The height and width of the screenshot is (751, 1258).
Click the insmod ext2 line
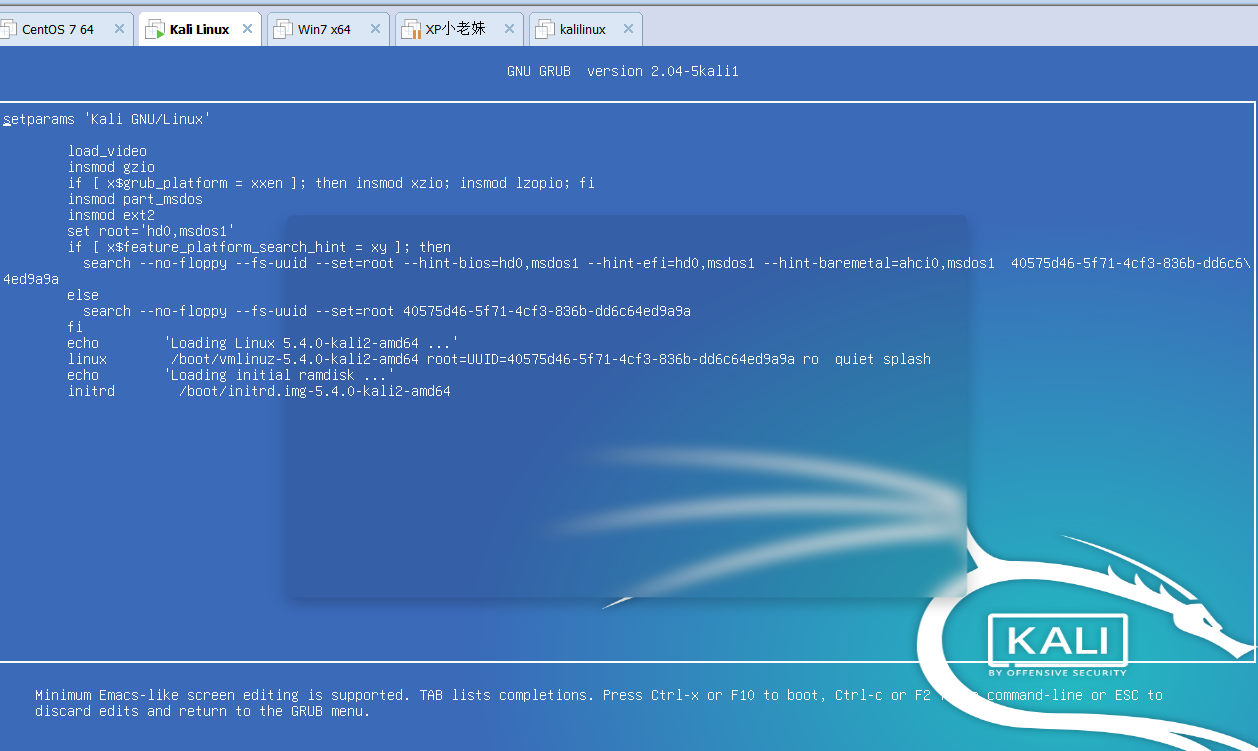click(x=111, y=215)
